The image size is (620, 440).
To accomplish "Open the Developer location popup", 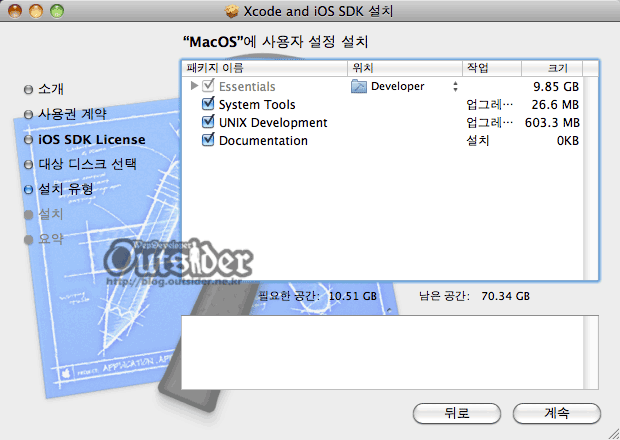I will coord(455,86).
